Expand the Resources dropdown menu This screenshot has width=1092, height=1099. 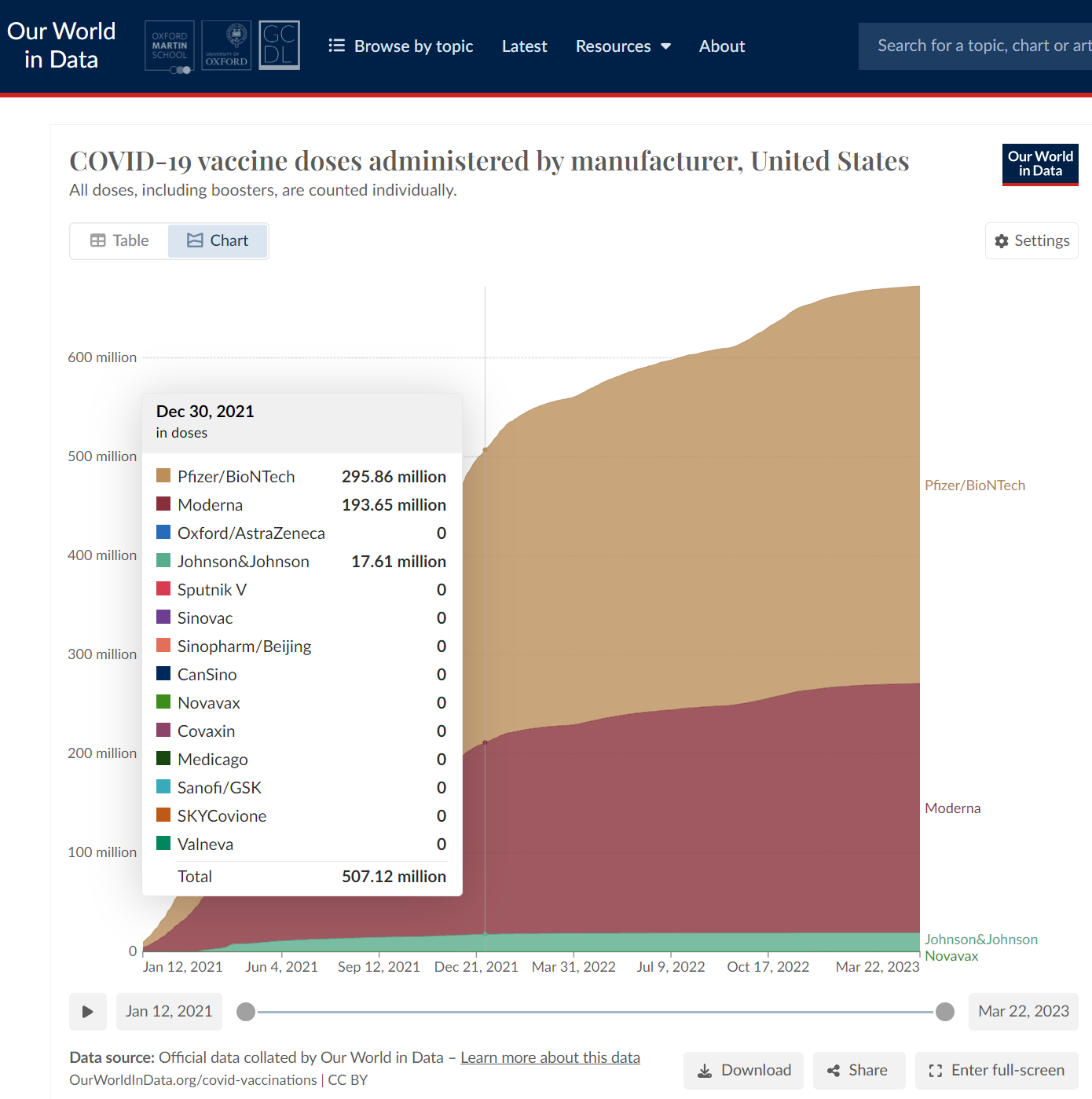[x=623, y=46]
